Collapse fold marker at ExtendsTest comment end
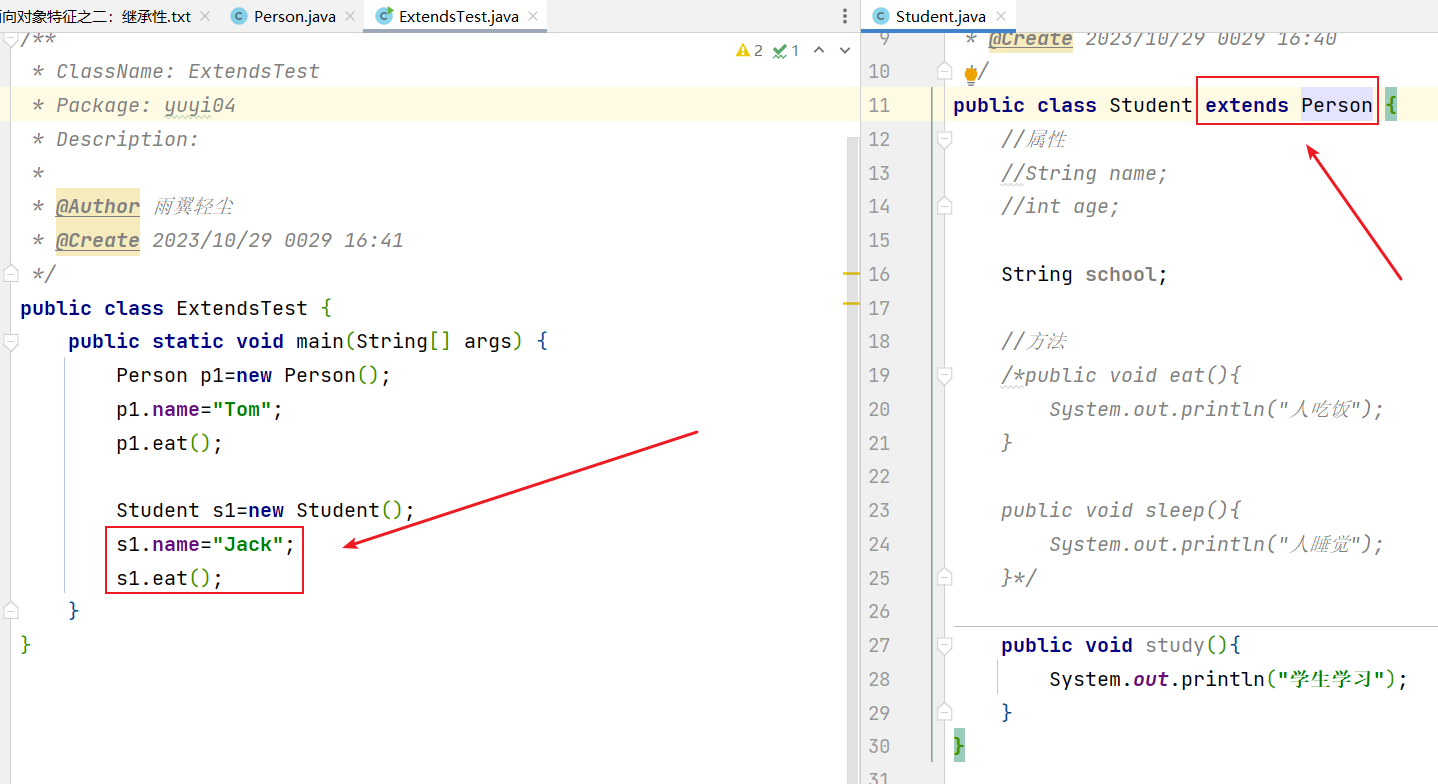Screen dimensions: 1438x784 point(10,273)
